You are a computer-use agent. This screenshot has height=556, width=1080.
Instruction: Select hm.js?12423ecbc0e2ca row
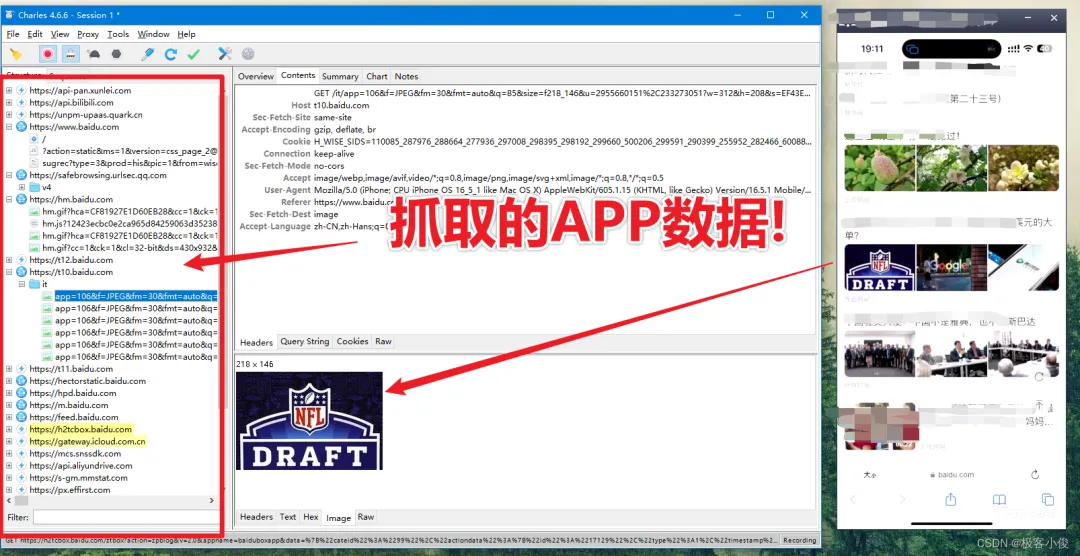tap(129, 223)
